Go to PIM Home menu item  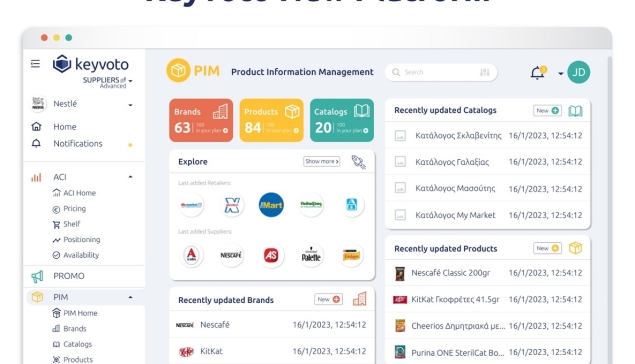tap(80, 313)
